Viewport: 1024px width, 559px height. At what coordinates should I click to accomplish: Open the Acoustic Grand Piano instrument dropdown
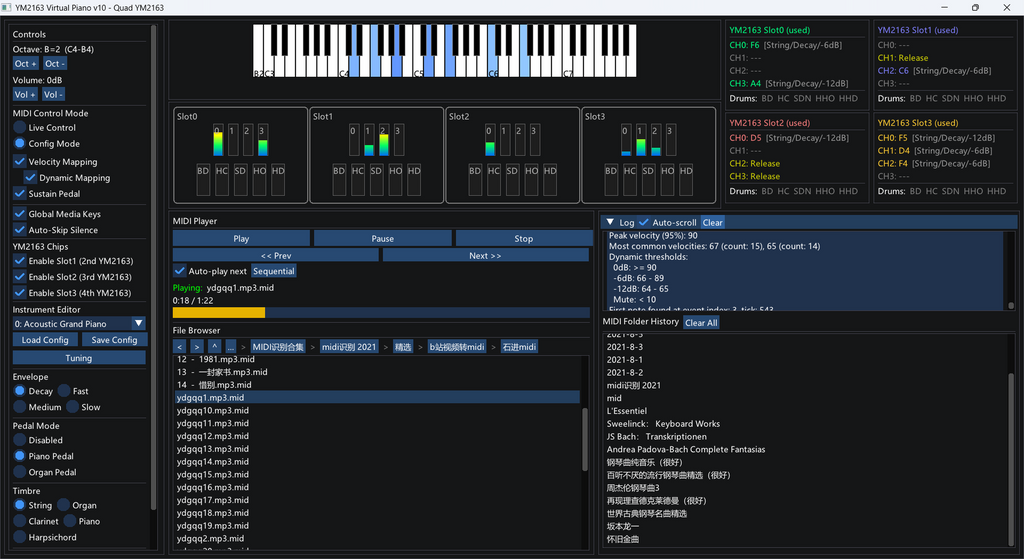(x=79, y=323)
